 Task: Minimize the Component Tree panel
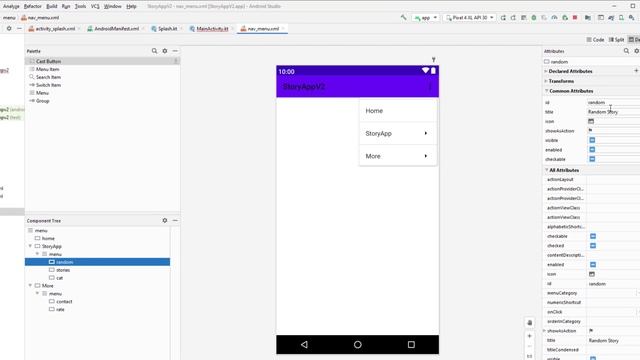point(175,220)
